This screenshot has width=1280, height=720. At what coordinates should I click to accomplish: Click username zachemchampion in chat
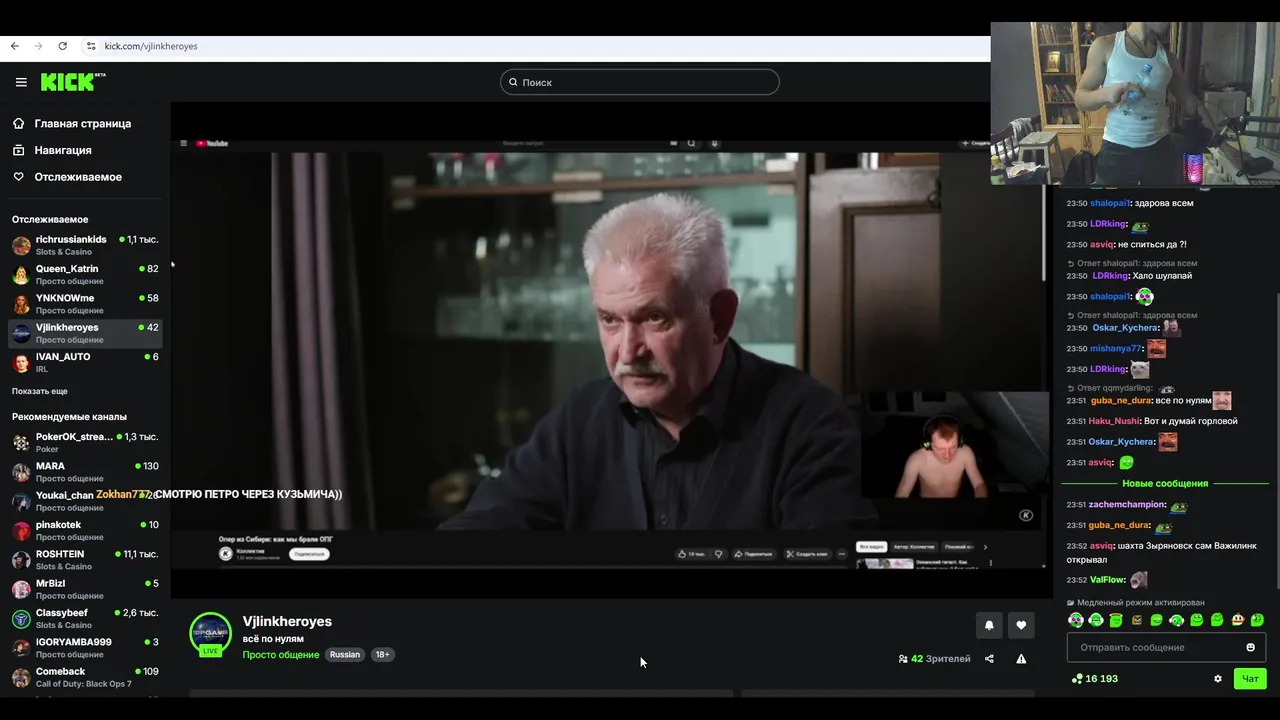point(1126,505)
